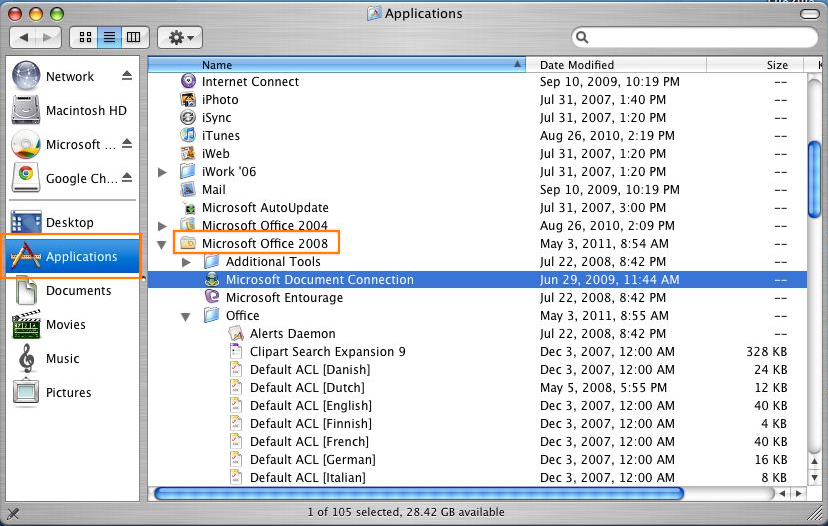Open the Action gear menu
The width and height of the screenshot is (828, 526).
pos(180,37)
